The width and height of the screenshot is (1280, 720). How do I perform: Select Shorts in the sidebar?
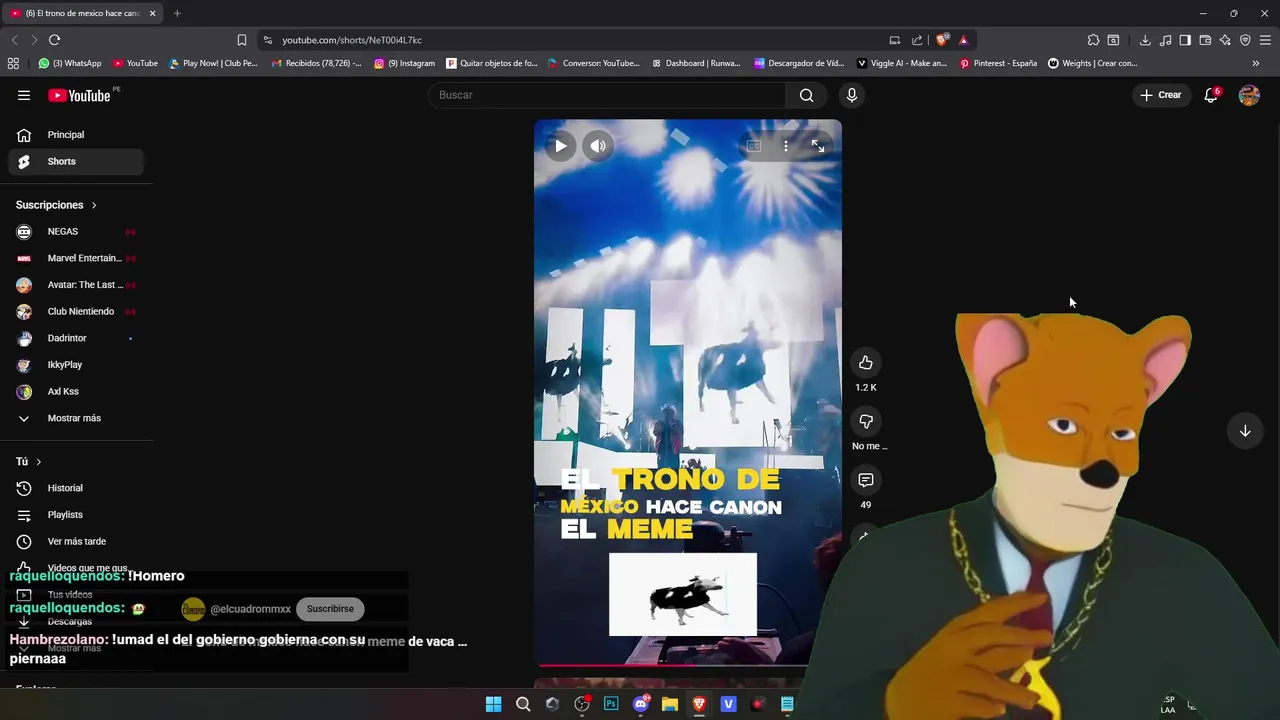click(76, 161)
